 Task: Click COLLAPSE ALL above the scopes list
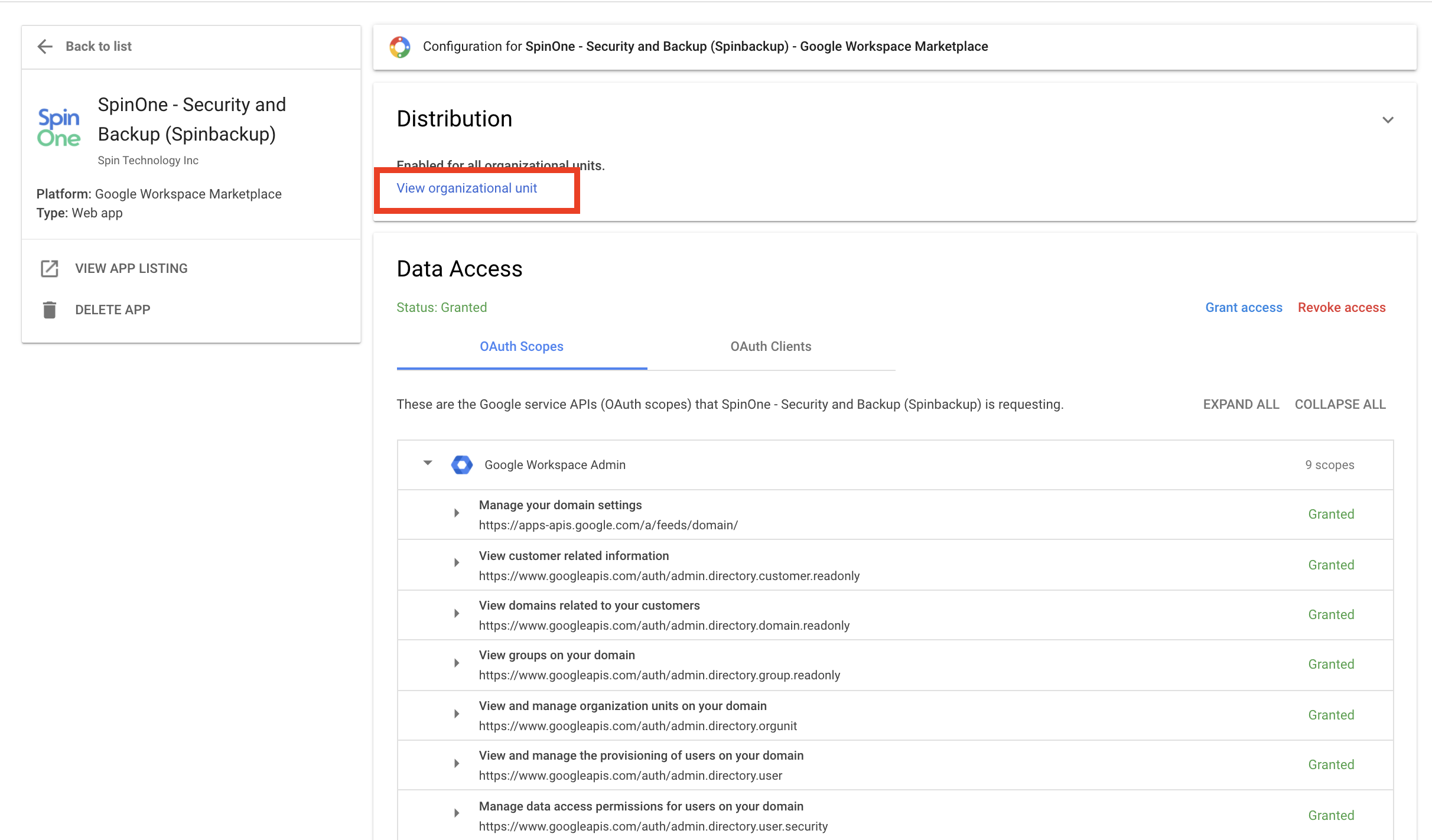[1340, 404]
